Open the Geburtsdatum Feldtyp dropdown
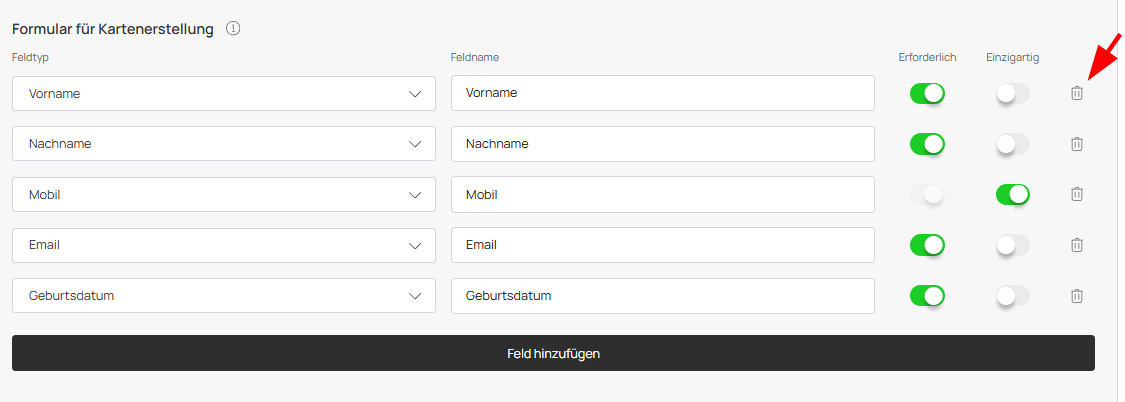The image size is (1125, 402). (224, 296)
